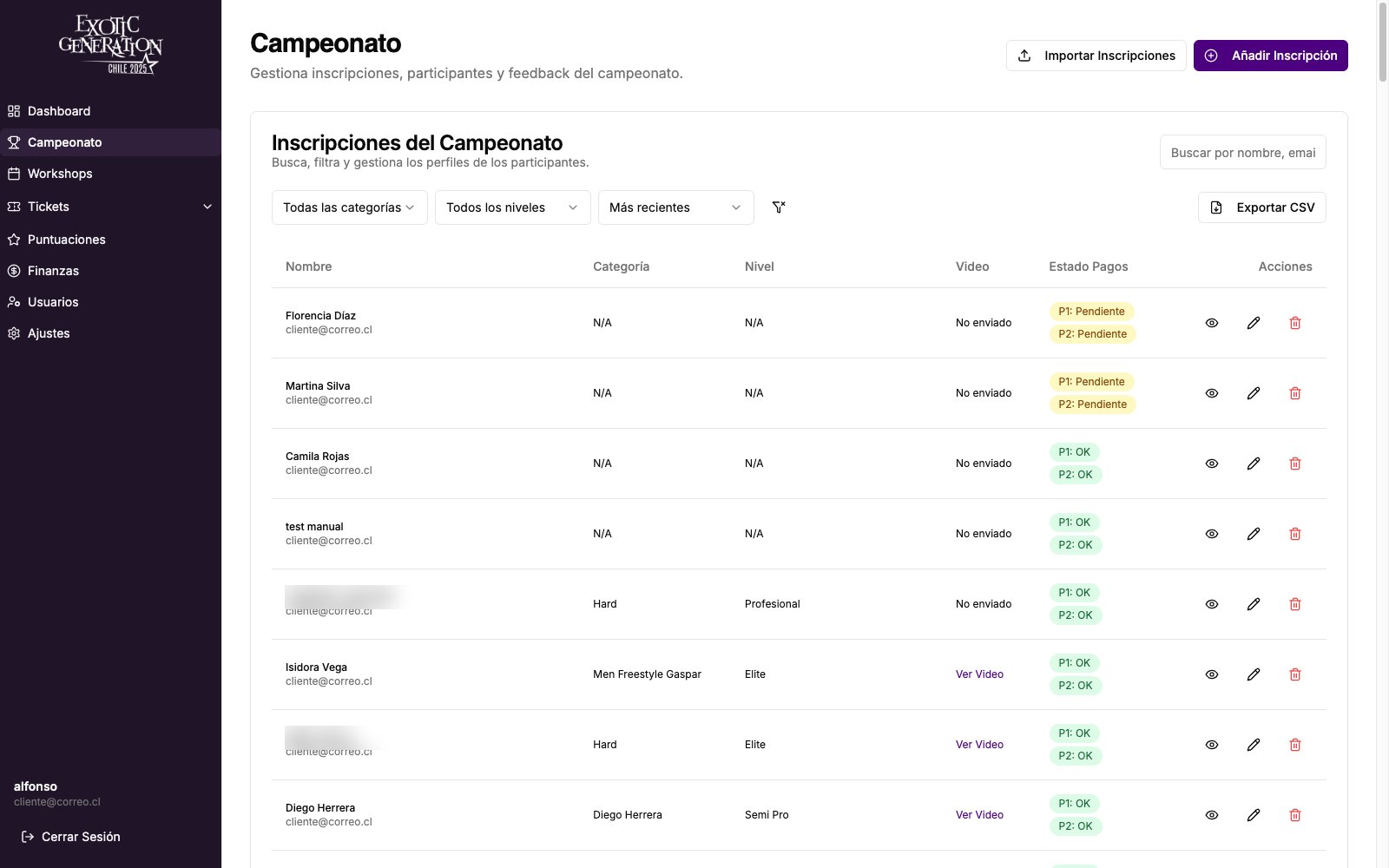Focus the Buscar por nombre search field
The image size is (1389, 868).
tap(1243, 152)
